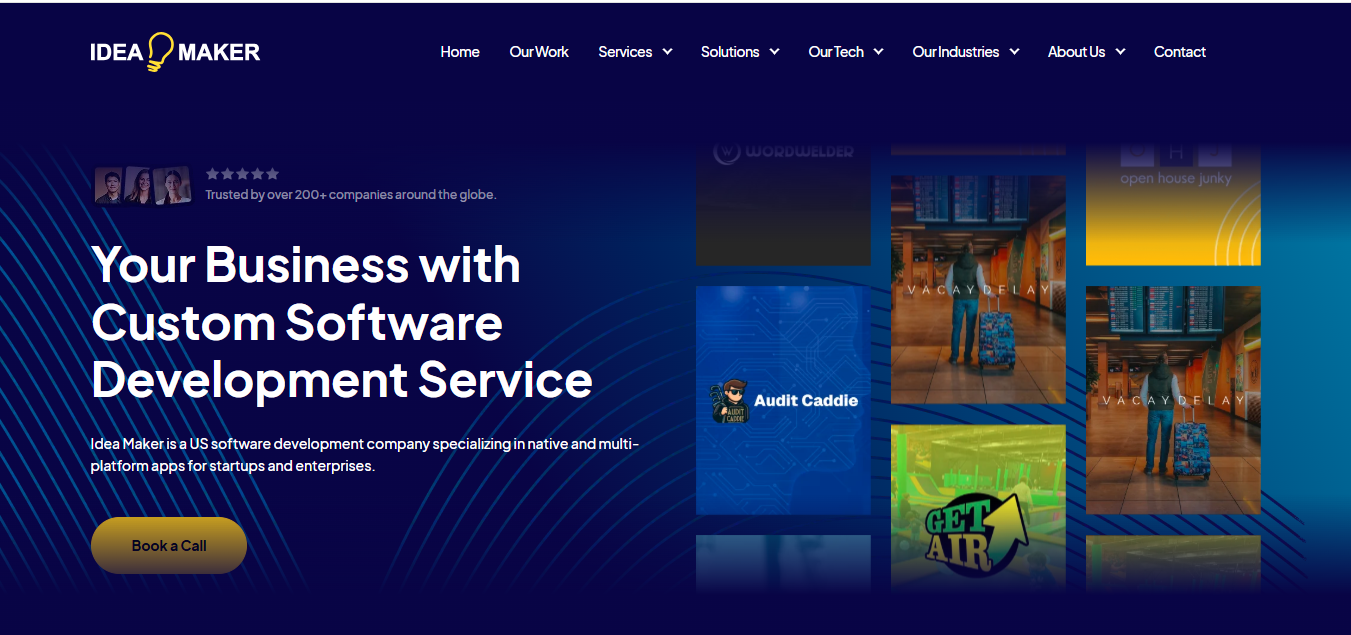The width and height of the screenshot is (1351, 635).
Task: Open the right column VacayDelay tile
Action: [1173, 400]
